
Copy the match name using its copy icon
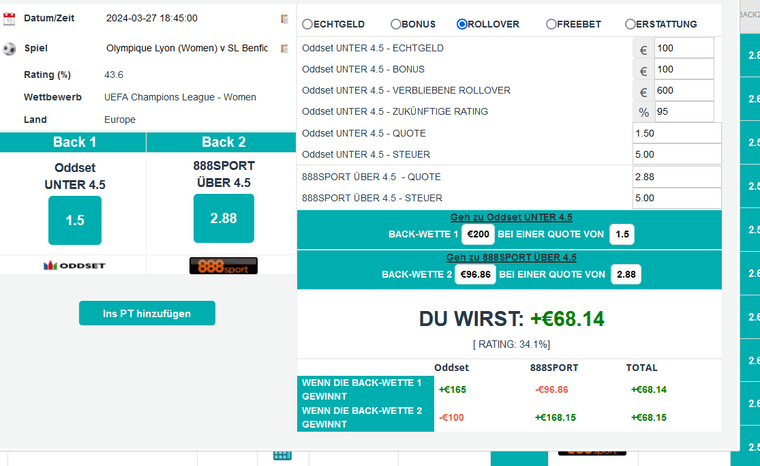285,48
